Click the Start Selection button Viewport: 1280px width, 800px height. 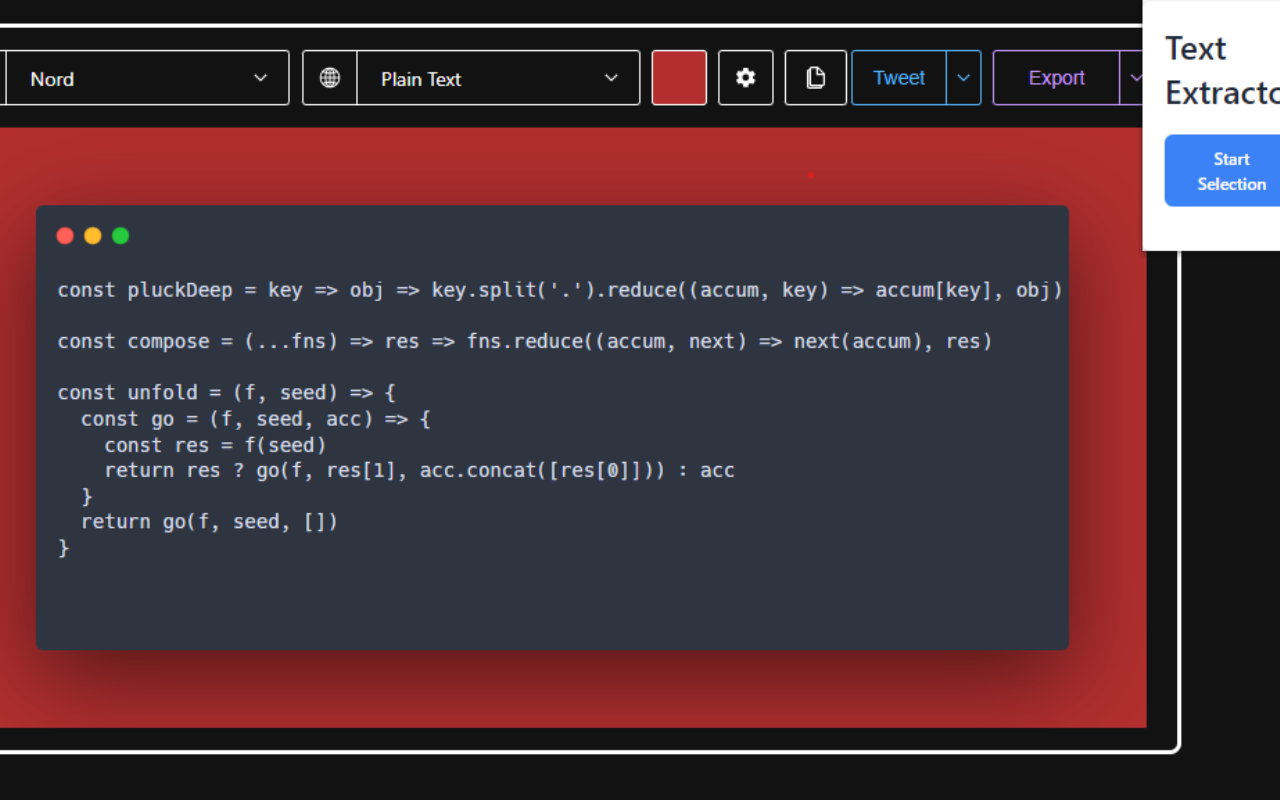click(x=1222, y=171)
